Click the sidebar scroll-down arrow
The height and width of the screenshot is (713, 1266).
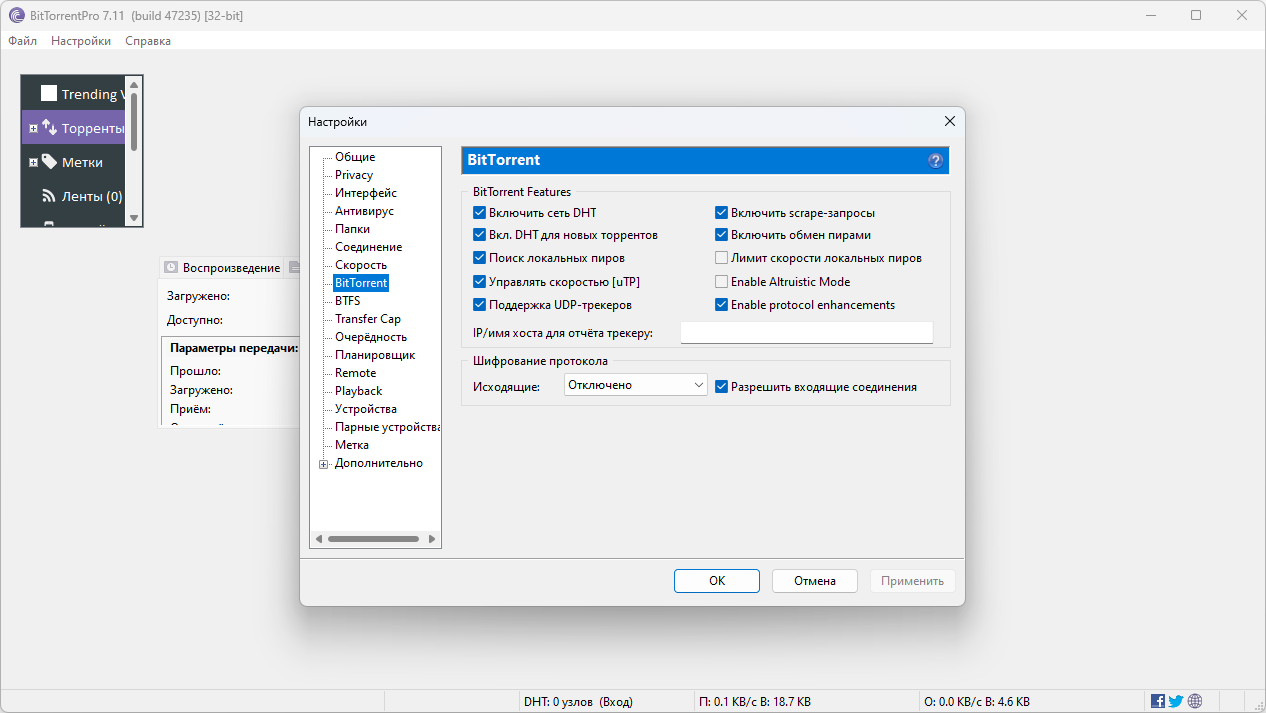pyautogui.click(x=133, y=217)
